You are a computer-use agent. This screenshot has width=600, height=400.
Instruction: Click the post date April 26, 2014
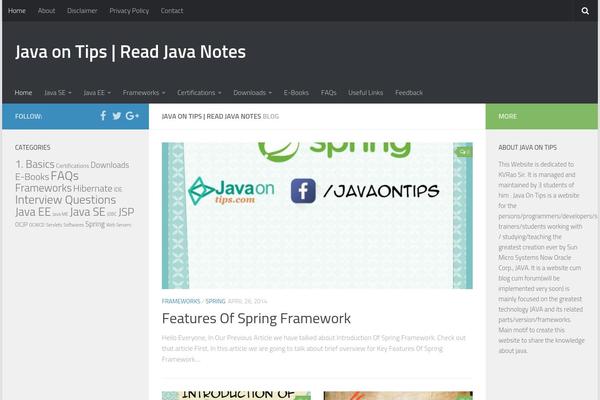[x=247, y=301]
